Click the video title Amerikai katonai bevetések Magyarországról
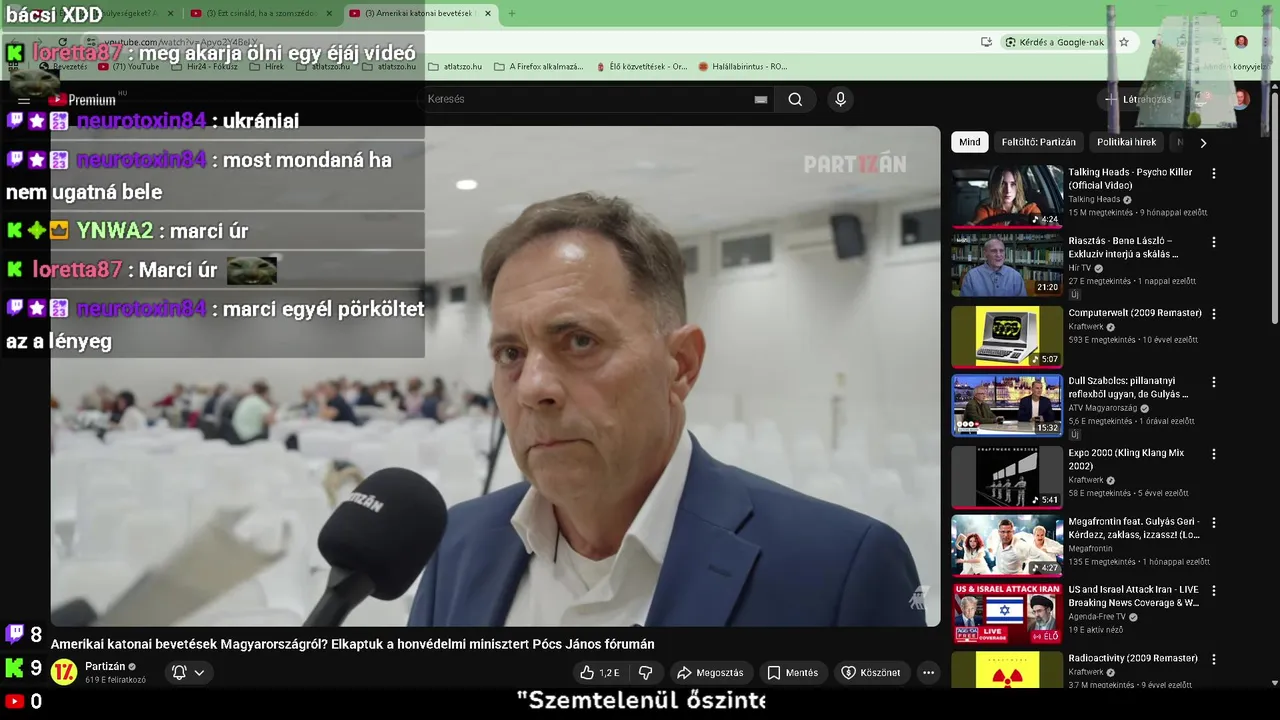 tap(352, 644)
